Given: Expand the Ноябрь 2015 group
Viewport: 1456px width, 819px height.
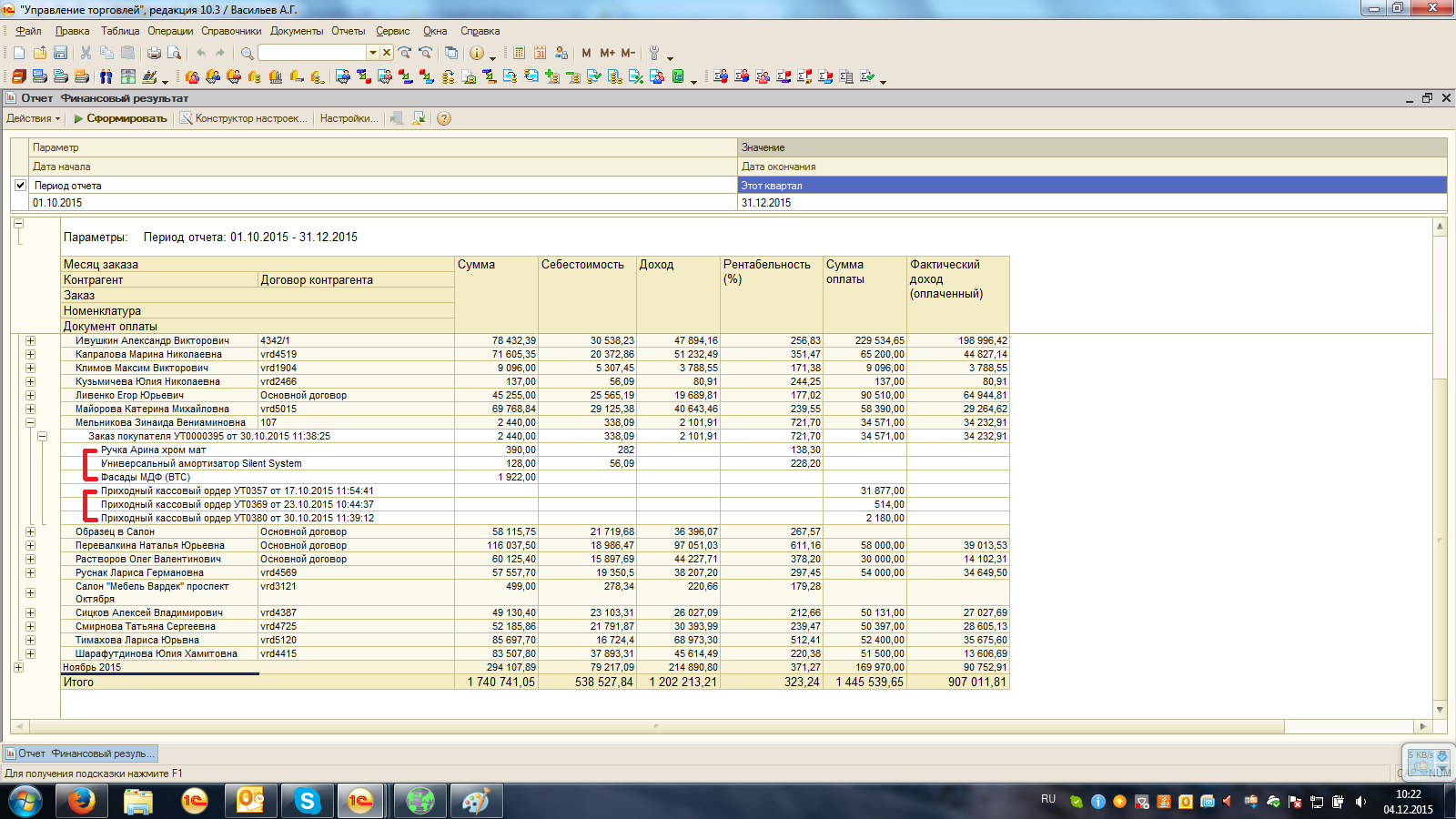Looking at the screenshot, I should pos(18,667).
